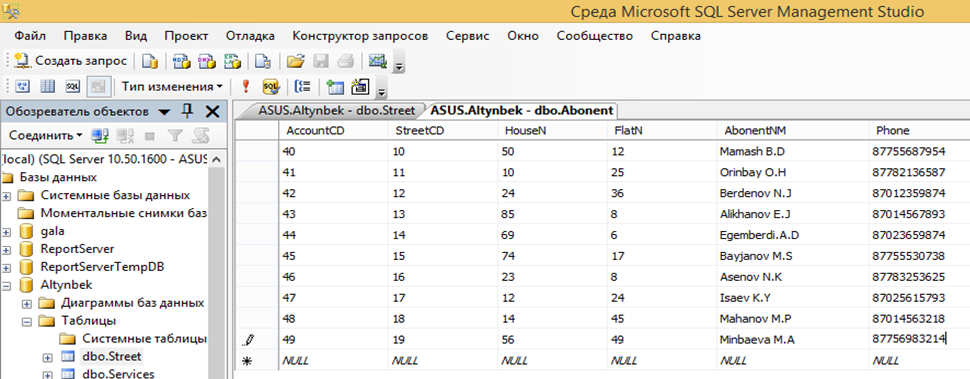Toggle the SQL pane icon
This screenshot has width=970, height=379.
[x=72, y=87]
